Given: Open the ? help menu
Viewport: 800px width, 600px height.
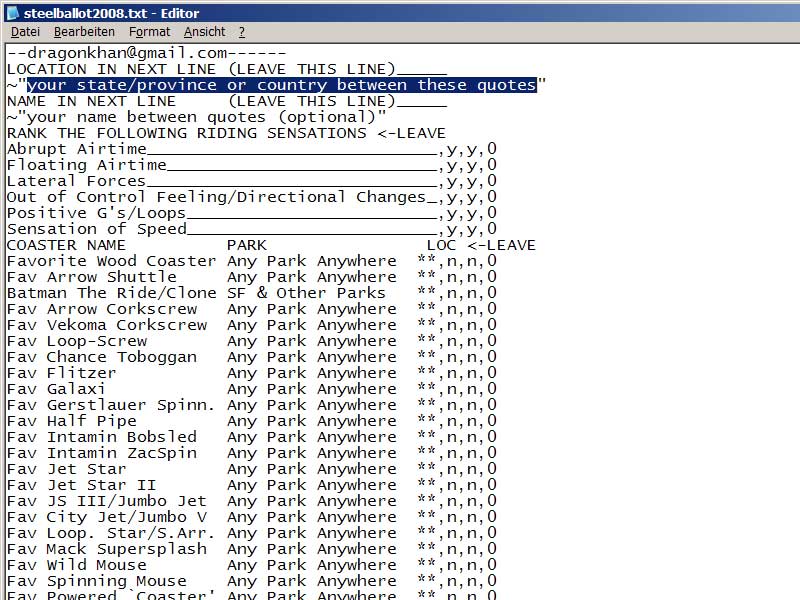Looking at the screenshot, I should pos(241,32).
